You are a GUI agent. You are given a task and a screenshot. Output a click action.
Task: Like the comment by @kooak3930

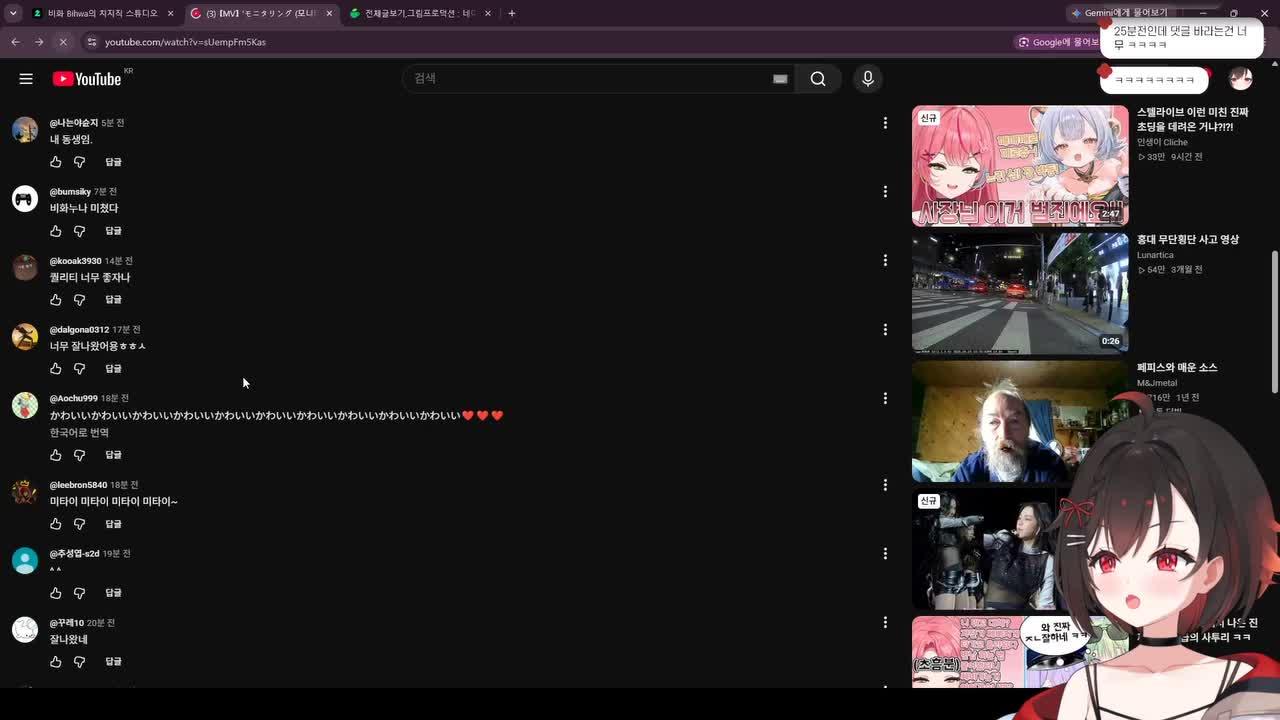pyautogui.click(x=56, y=300)
